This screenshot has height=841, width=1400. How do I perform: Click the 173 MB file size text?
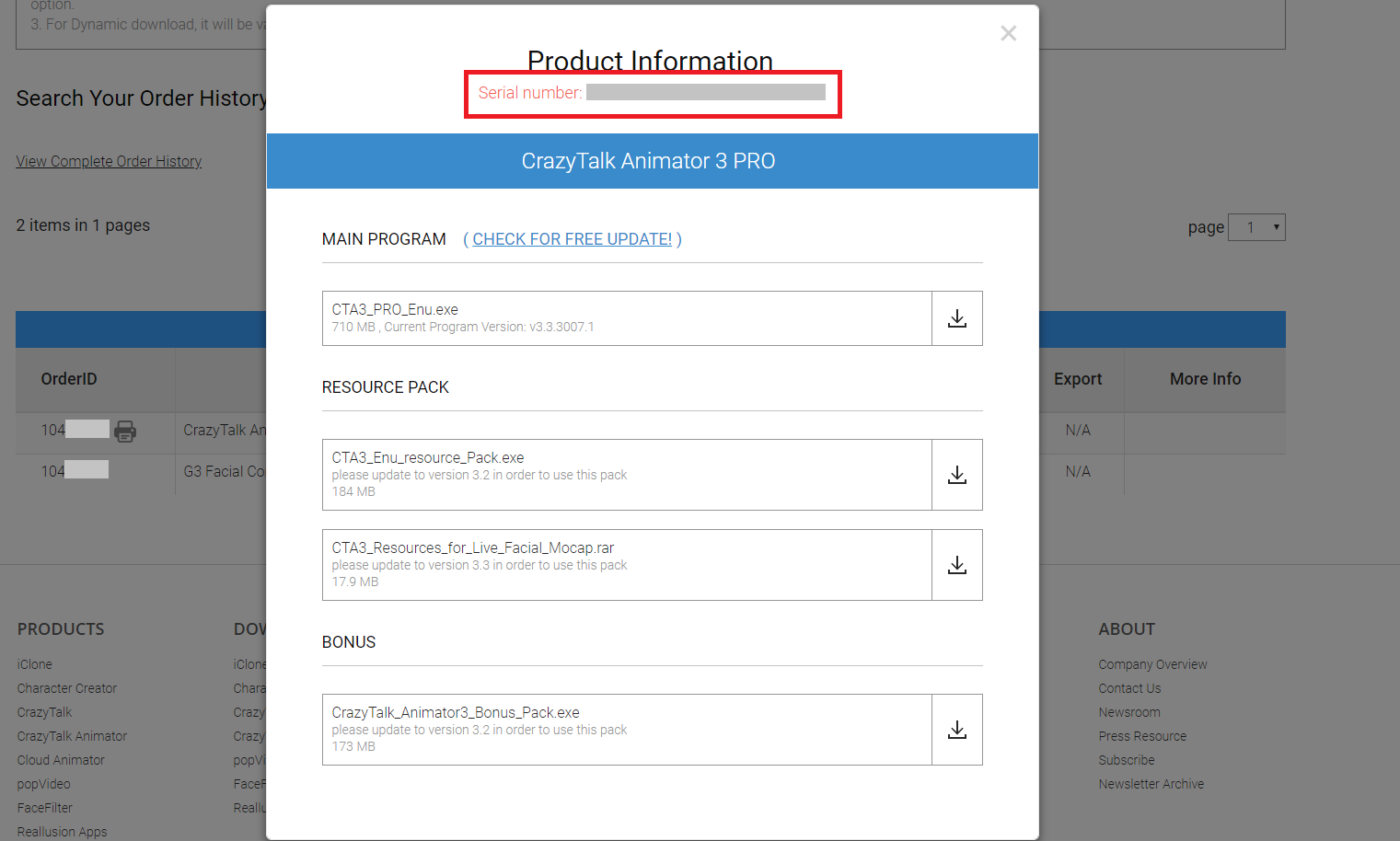pos(353,746)
